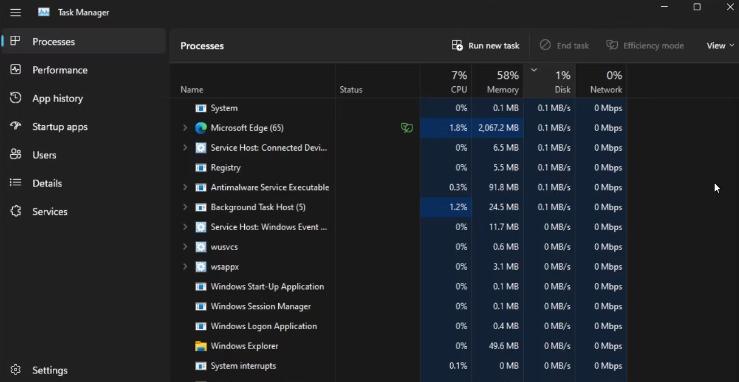This screenshot has height=382, width=739.
Task: Click the green efficiency leaf on Edge row
Action: (x=407, y=128)
